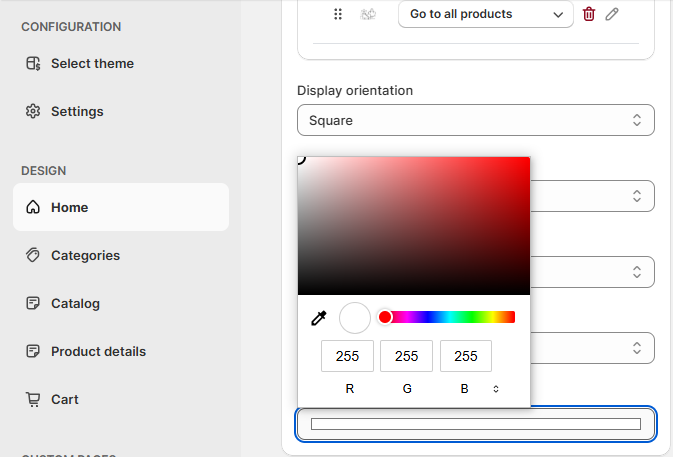
Task: Open the Settings page
Action: point(77,112)
